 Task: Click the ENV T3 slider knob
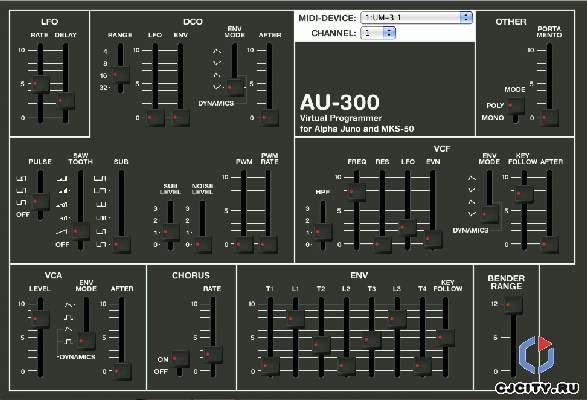click(371, 340)
